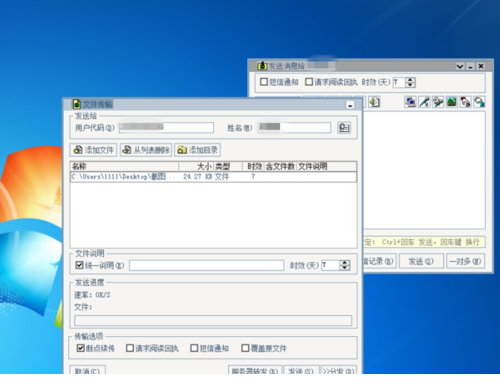Click the 发送消息给 window title icon
This screenshot has width=500, height=388.
(262, 66)
